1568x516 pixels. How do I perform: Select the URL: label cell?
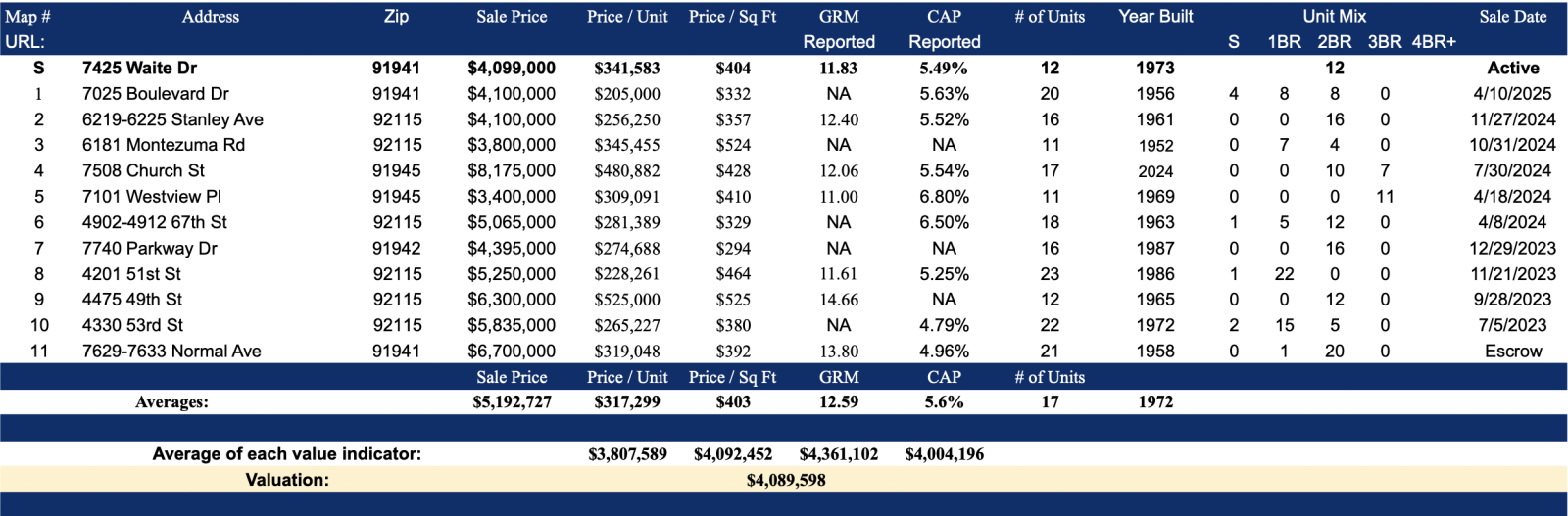coord(24,42)
